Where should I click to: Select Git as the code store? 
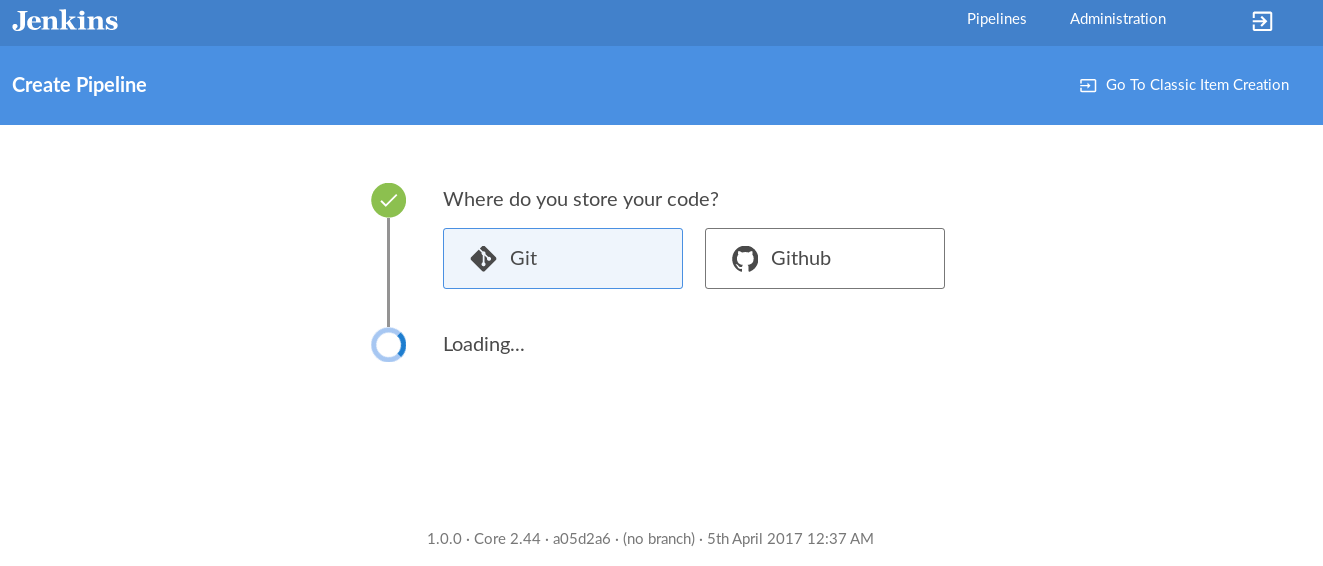coord(562,258)
